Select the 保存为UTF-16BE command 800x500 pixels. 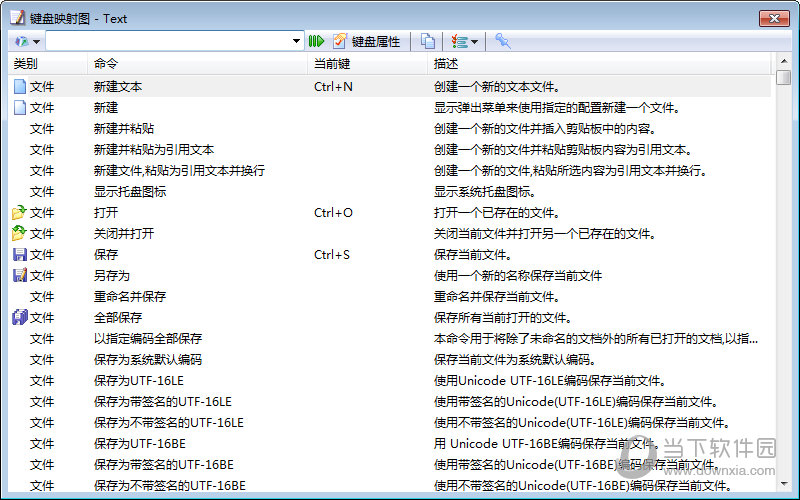click(x=140, y=443)
